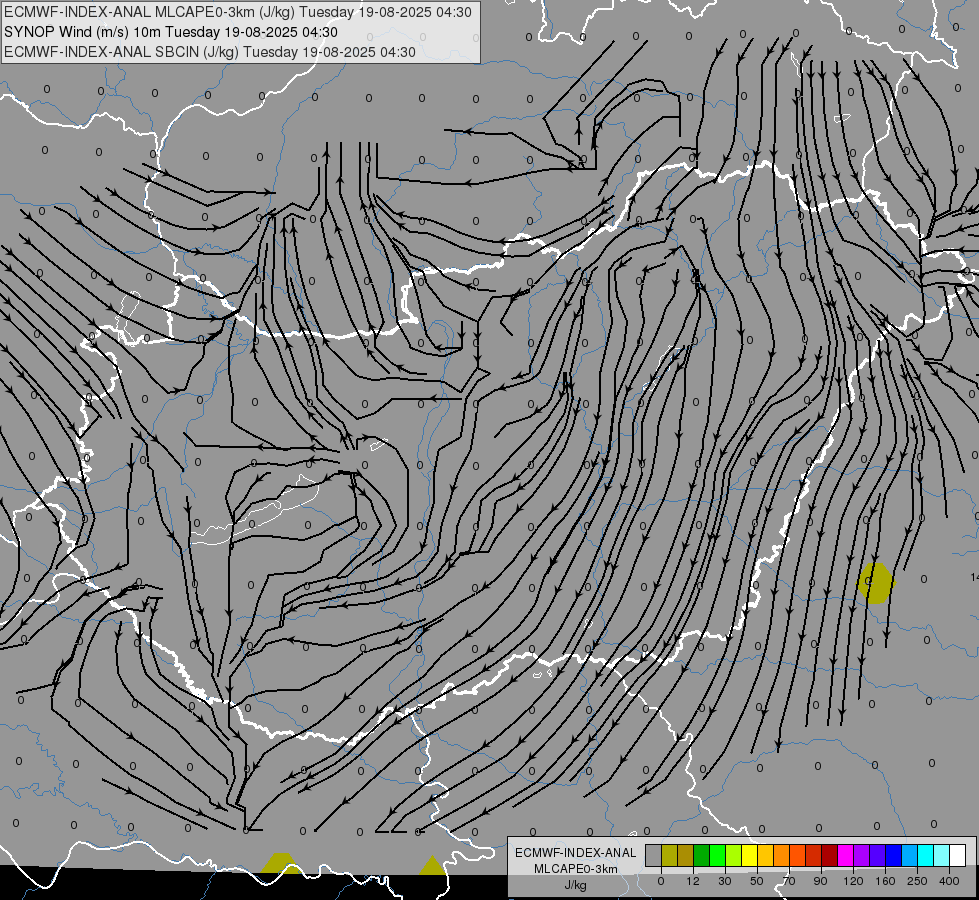Click the legend unit J/kg
The height and width of the screenshot is (900, 979).
[x=575, y=885]
